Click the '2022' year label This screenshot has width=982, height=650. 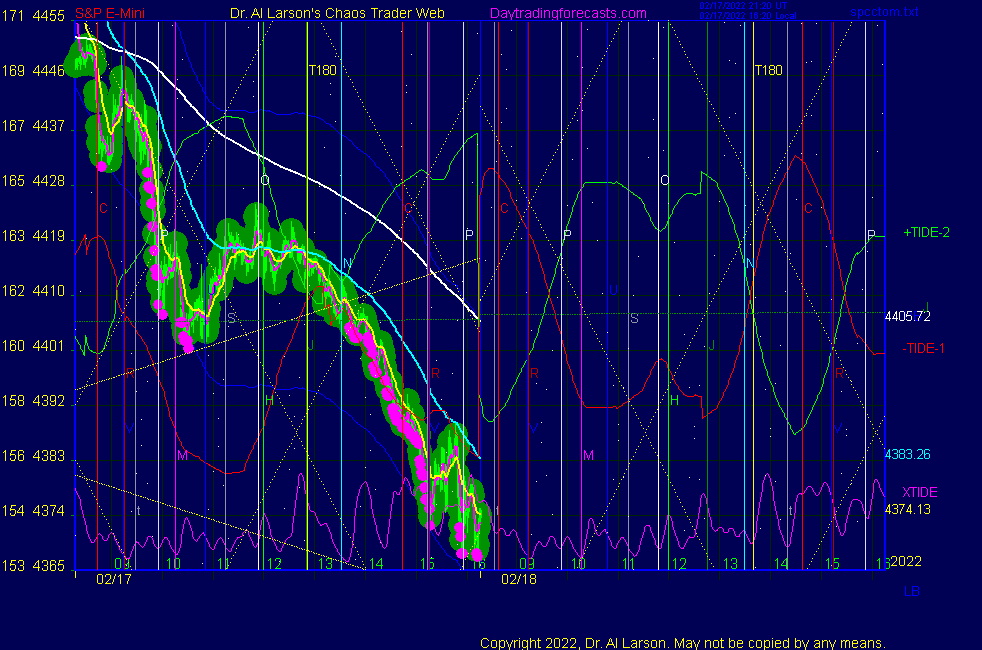pyautogui.click(x=906, y=561)
